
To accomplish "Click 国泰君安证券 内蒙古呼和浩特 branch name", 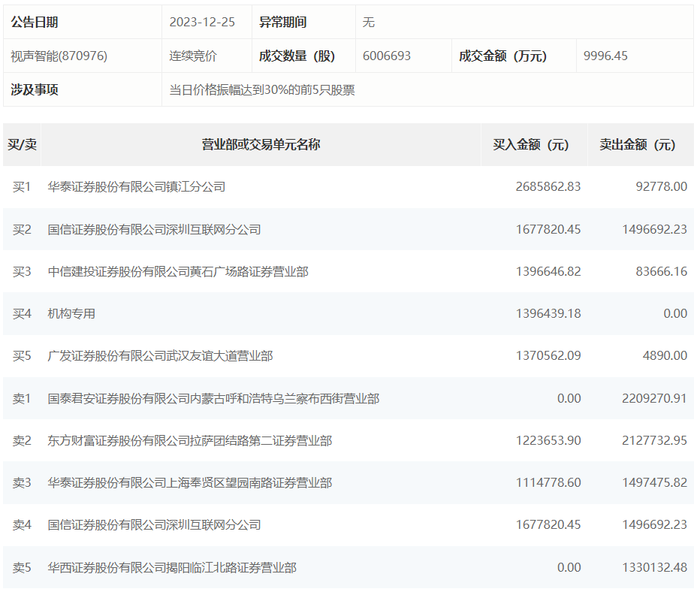I will (213, 398).
